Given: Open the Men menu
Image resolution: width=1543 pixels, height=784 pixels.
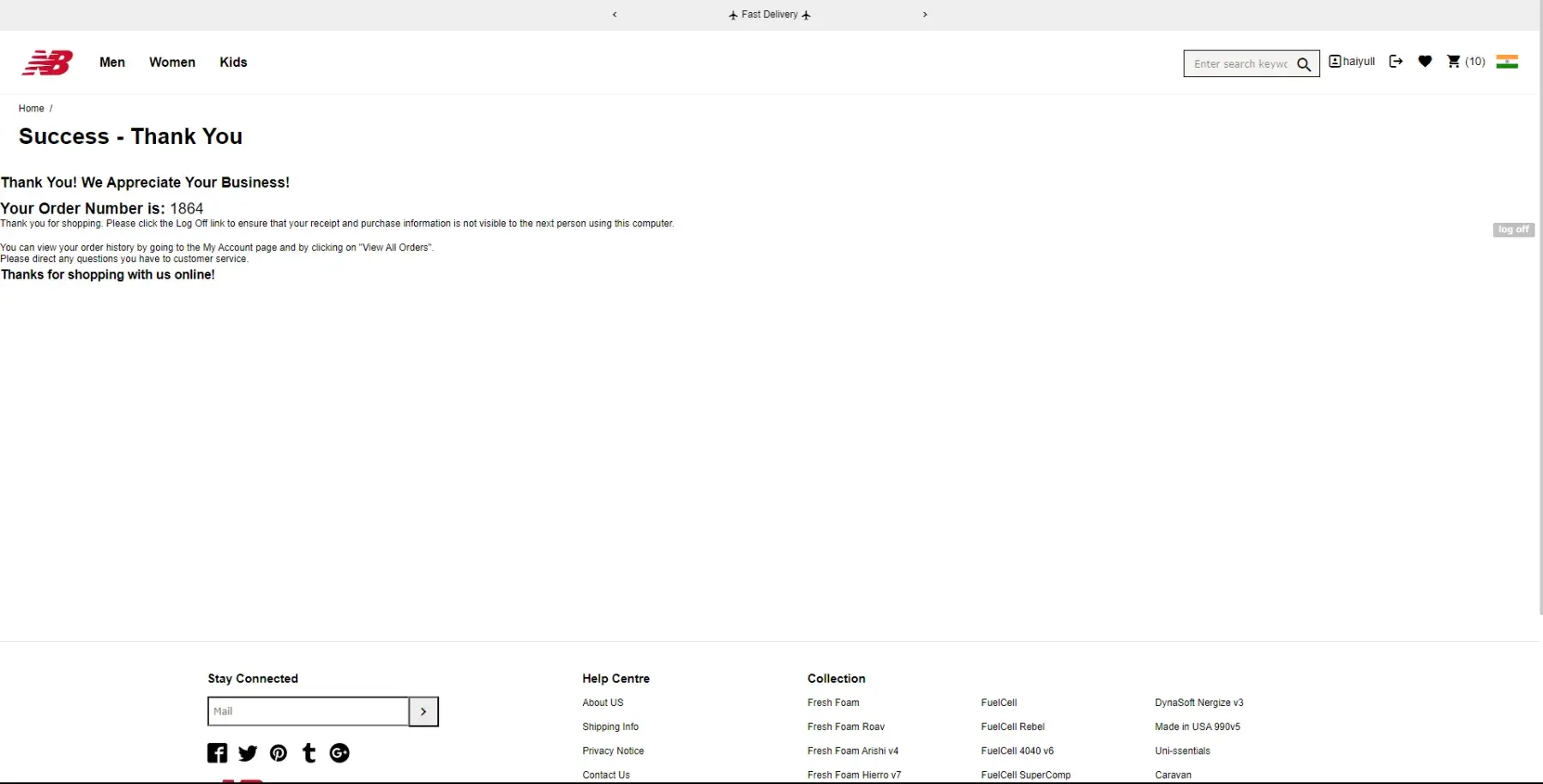Looking at the screenshot, I should tap(112, 63).
